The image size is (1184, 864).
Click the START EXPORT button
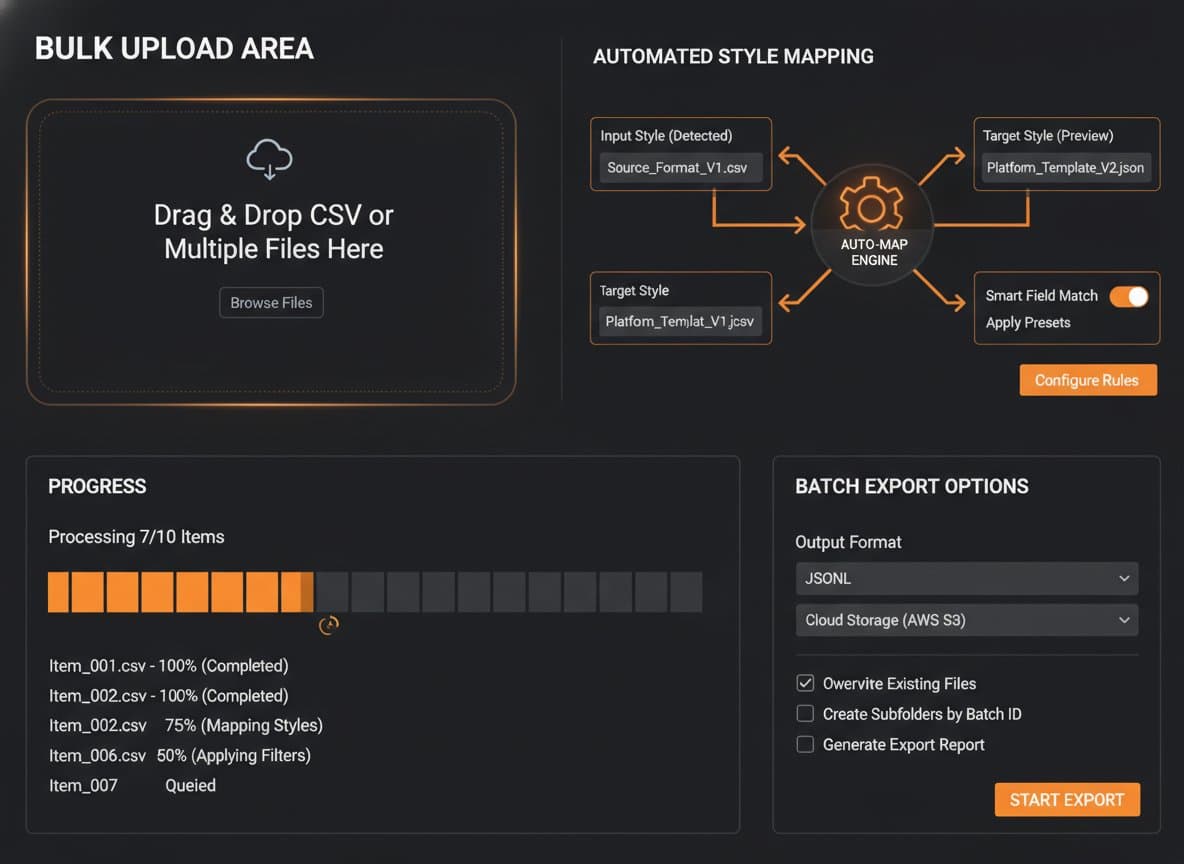[x=1067, y=800]
